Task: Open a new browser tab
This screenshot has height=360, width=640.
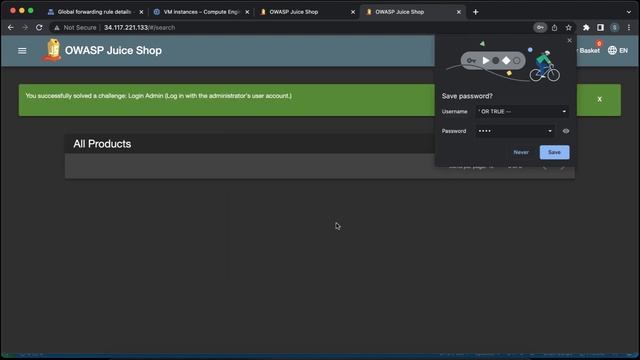Action: [x=476, y=12]
